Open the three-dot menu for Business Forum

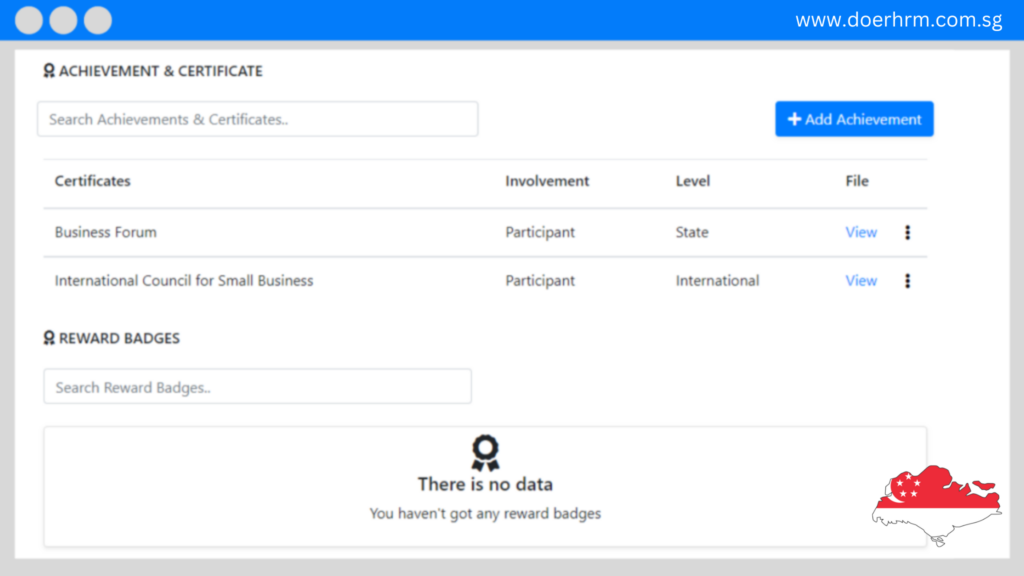[907, 232]
